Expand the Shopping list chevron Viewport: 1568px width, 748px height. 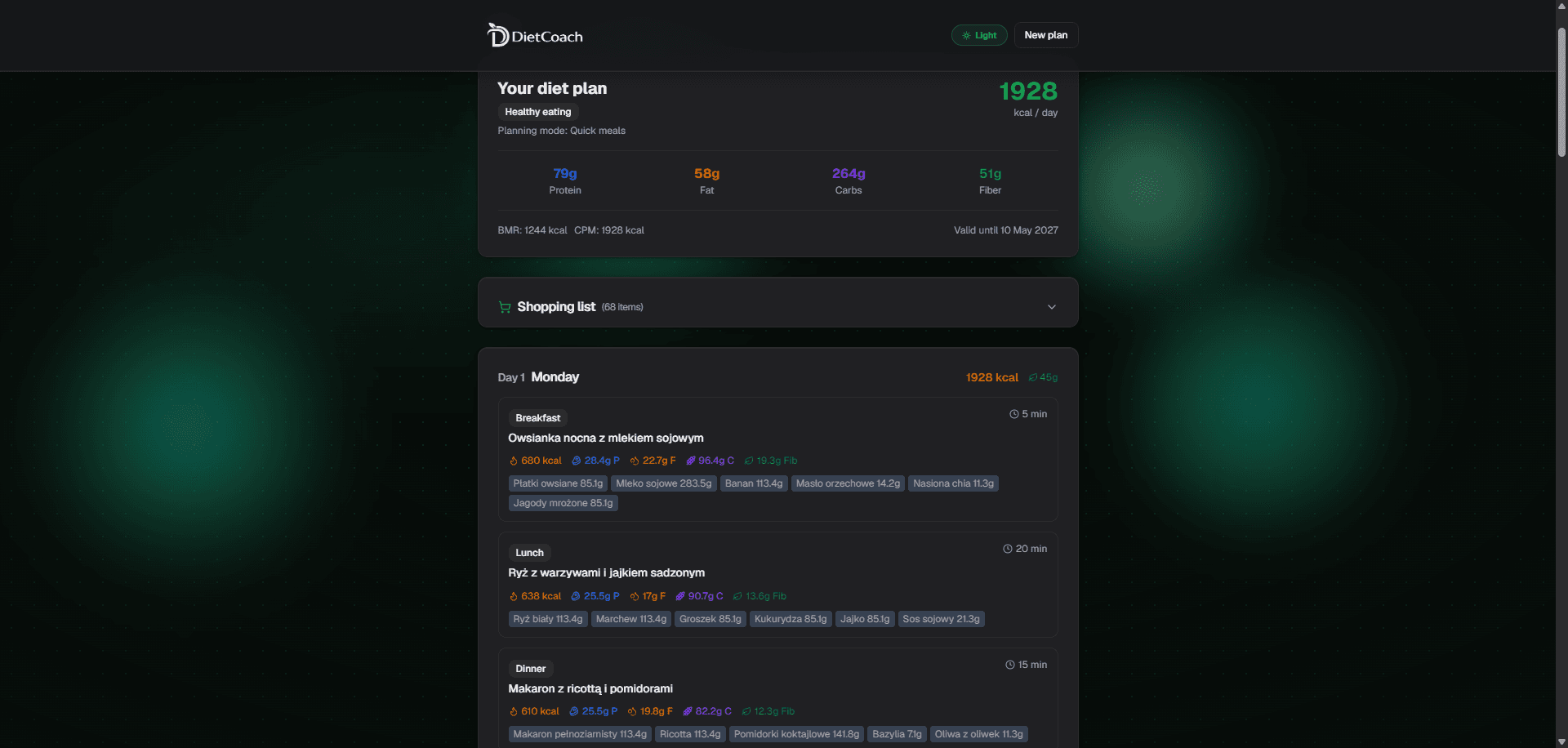[x=1052, y=307]
